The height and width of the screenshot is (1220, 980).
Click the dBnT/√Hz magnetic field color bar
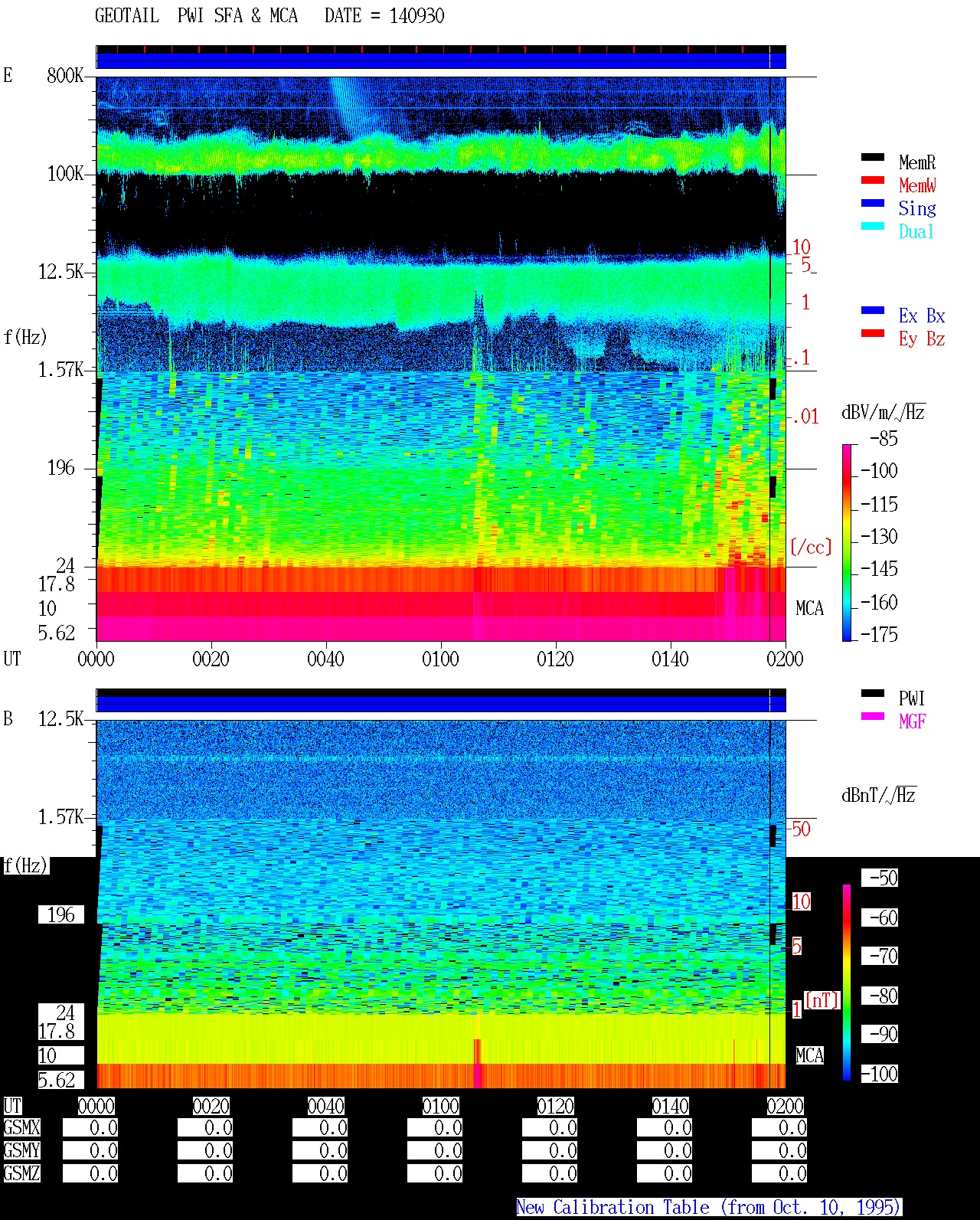point(847,983)
